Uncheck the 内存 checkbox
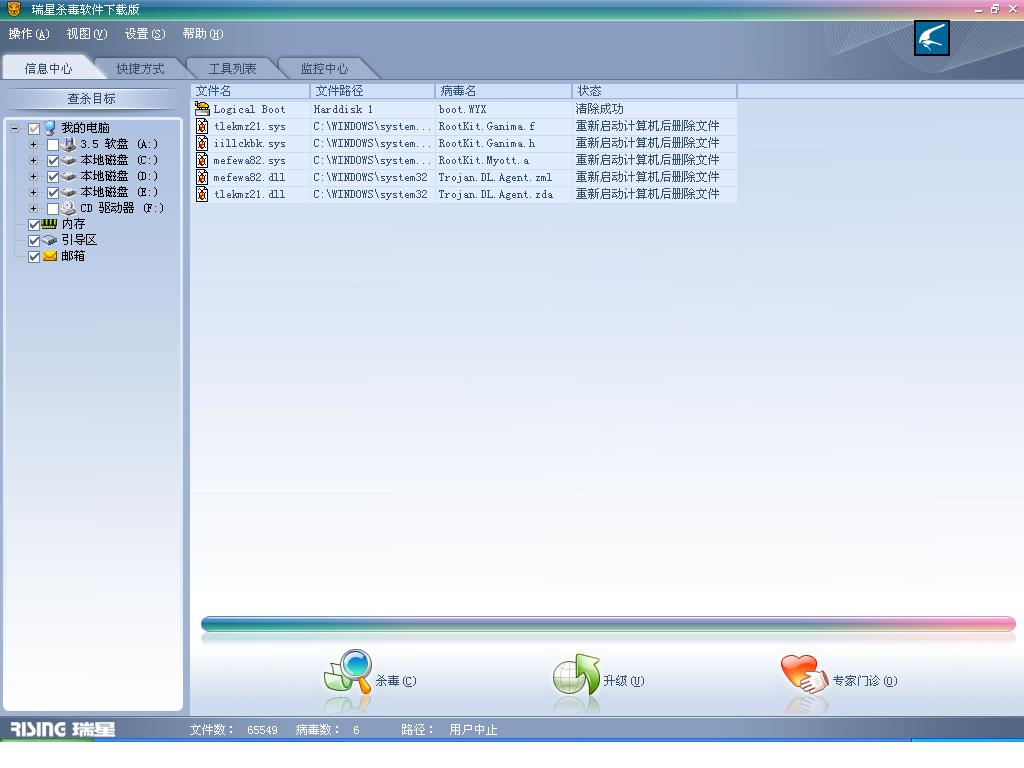Image resolution: width=1024 pixels, height=768 pixels. pos(34,225)
